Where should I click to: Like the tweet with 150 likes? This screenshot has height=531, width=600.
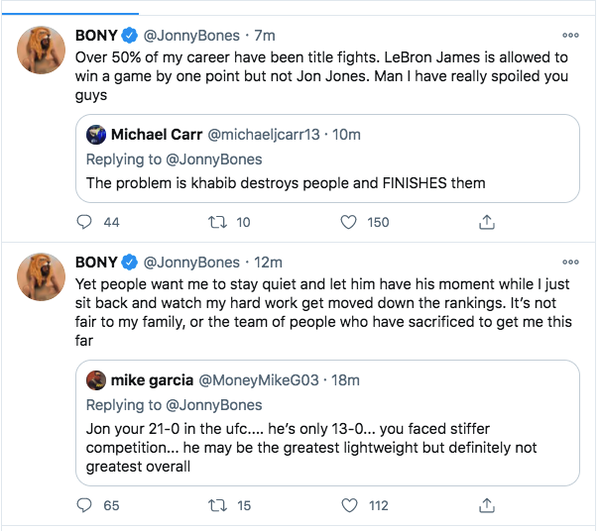[x=350, y=222]
